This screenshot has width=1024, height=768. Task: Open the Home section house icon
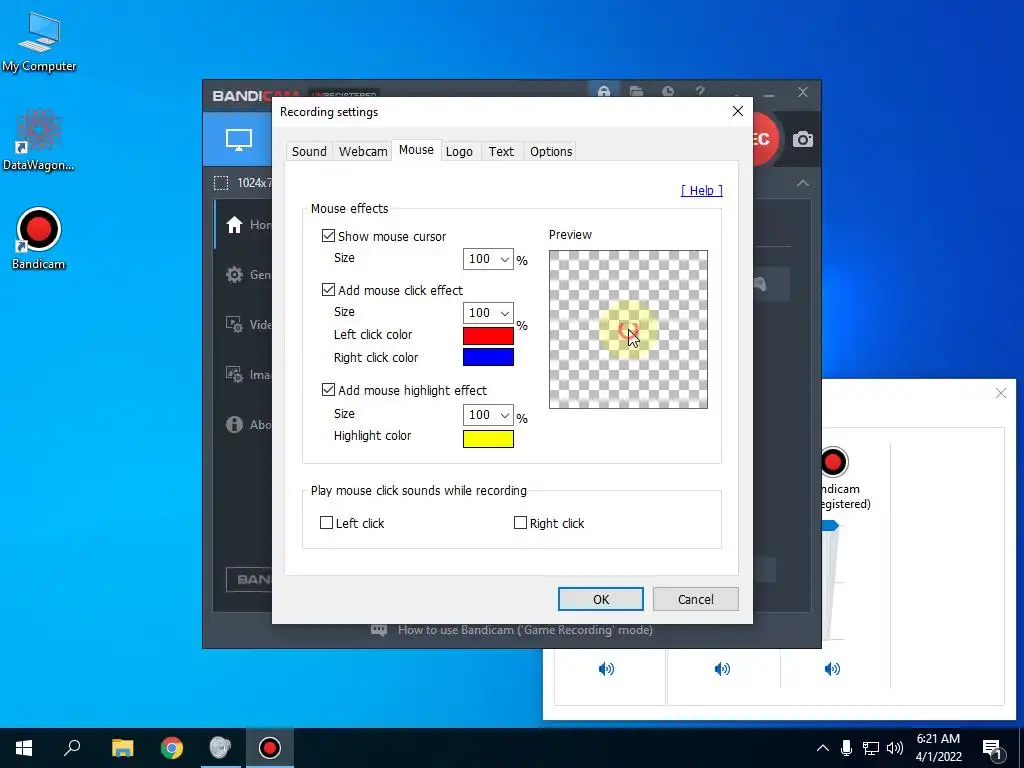tap(234, 225)
